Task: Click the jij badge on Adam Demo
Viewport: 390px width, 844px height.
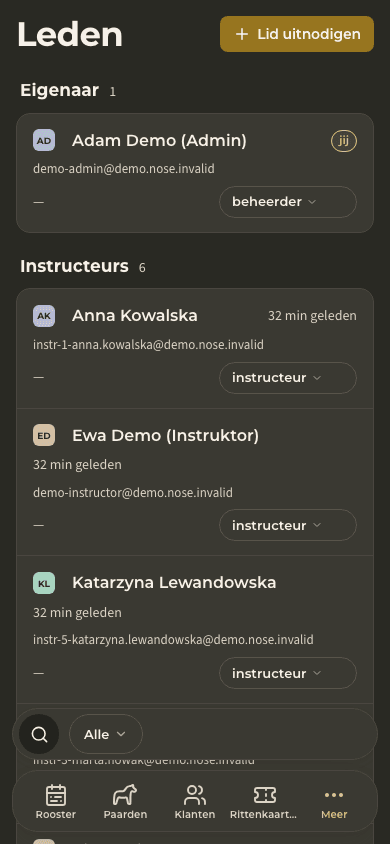Action: tap(344, 141)
